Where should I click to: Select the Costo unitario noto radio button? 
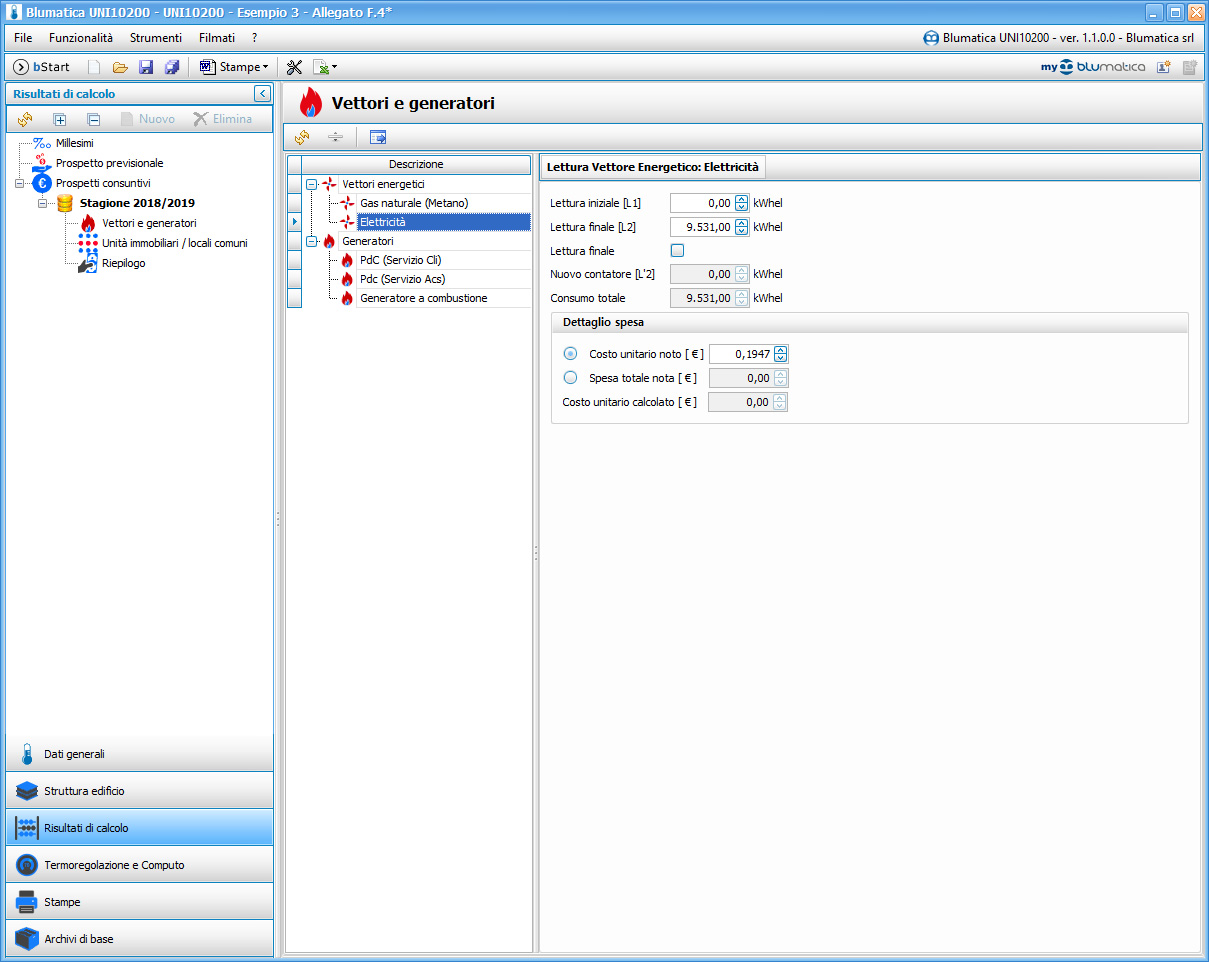pos(571,353)
